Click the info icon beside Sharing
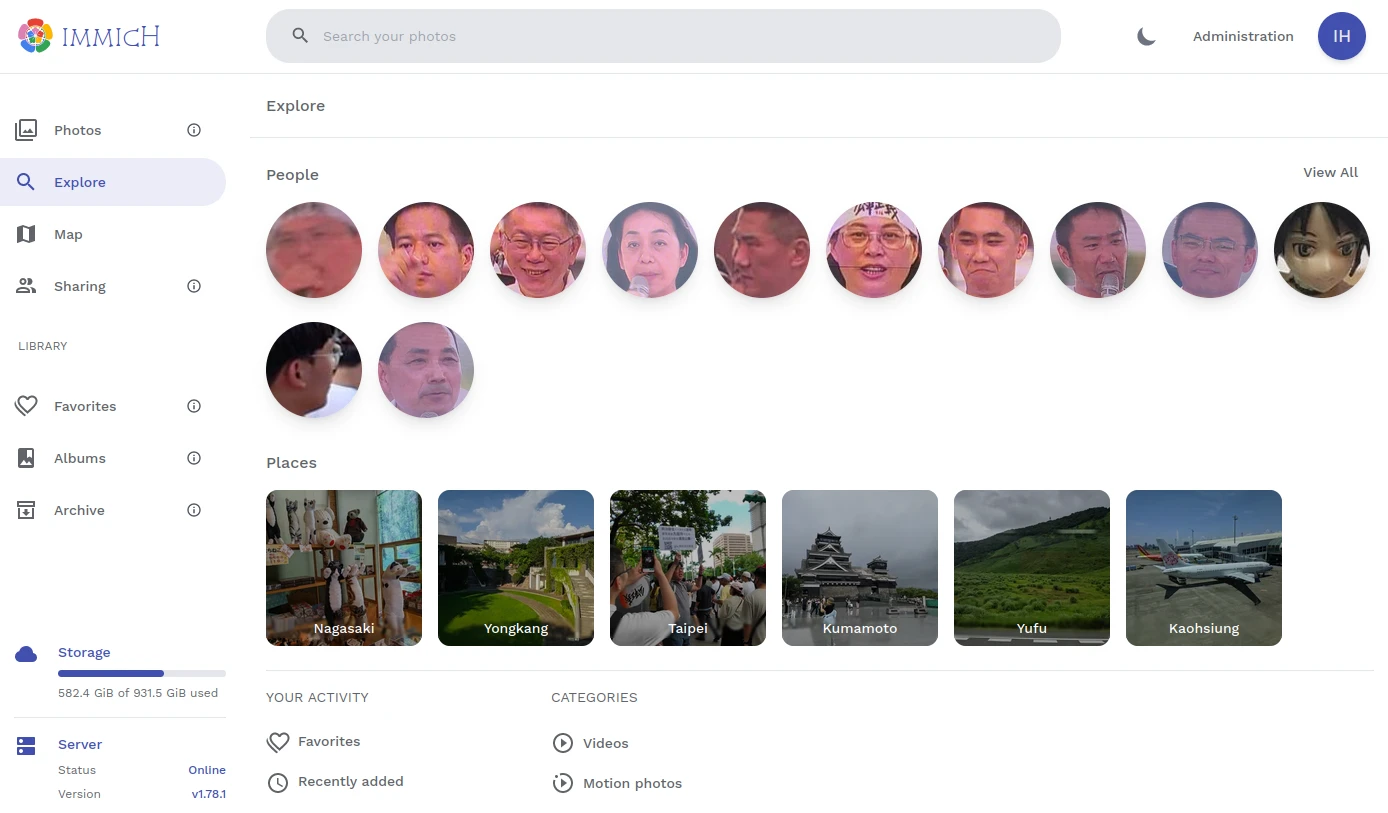 click(x=194, y=286)
